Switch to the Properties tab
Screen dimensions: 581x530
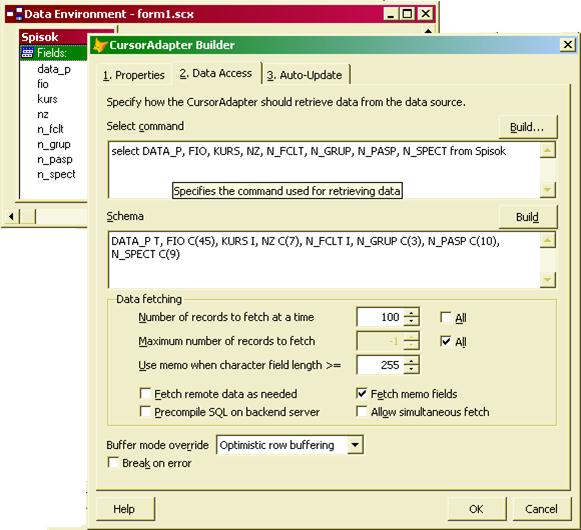[134, 75]
